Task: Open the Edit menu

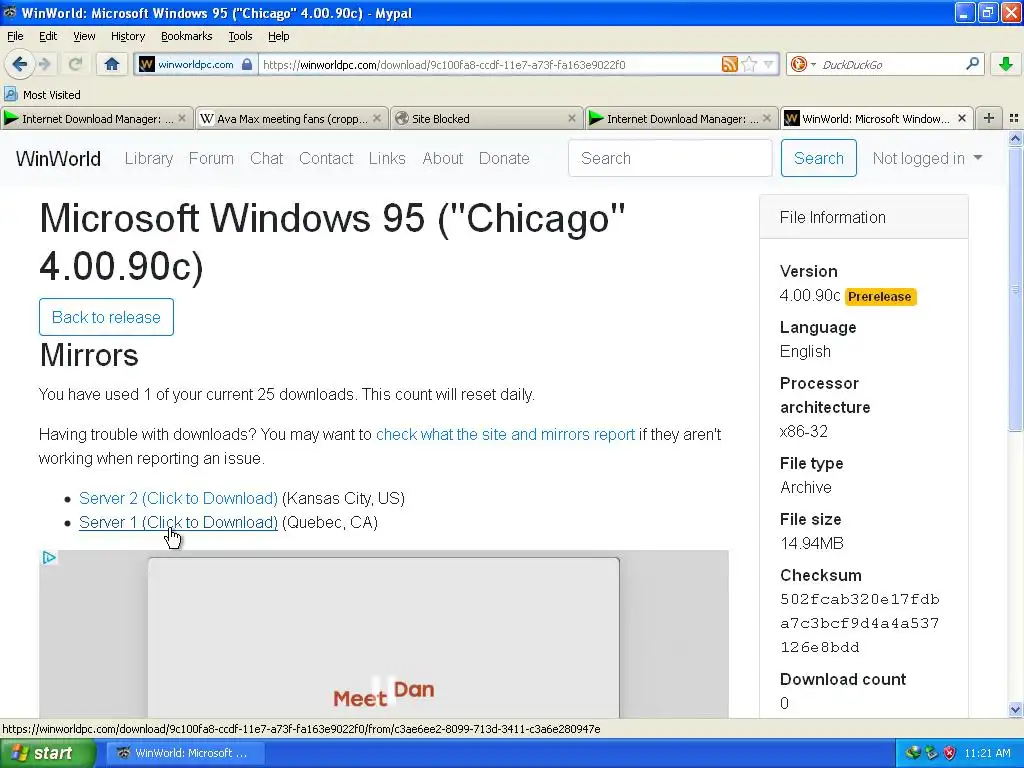Action: click(48, 36)
